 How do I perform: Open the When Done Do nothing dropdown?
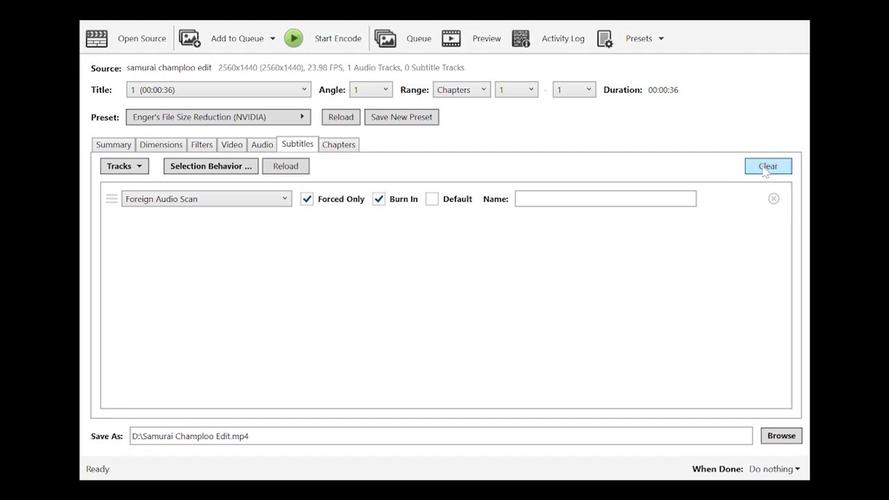774,469
